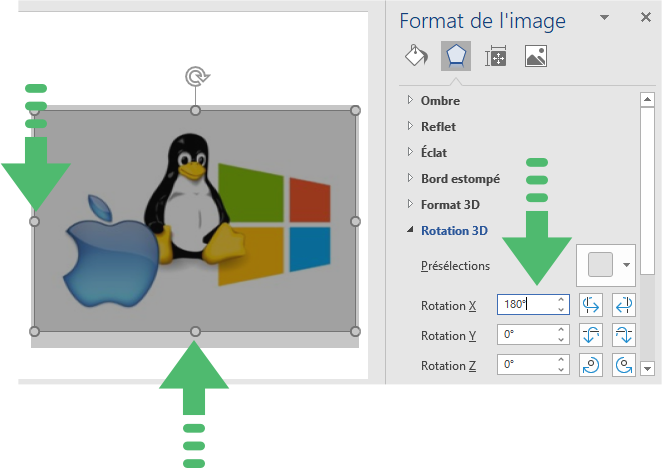This screenshot has height=468, width=662.
Task: Increase Rotation X with spinner up
Action: coord(561,299)
